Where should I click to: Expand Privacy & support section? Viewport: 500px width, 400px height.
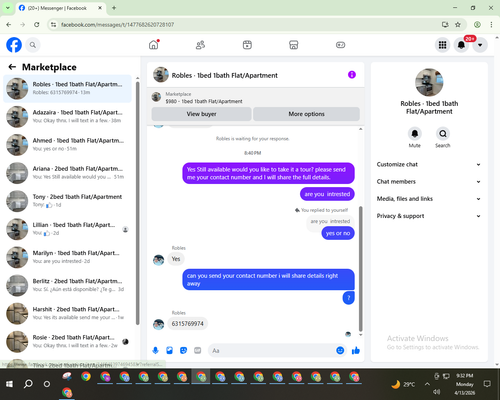pos(429,216)
